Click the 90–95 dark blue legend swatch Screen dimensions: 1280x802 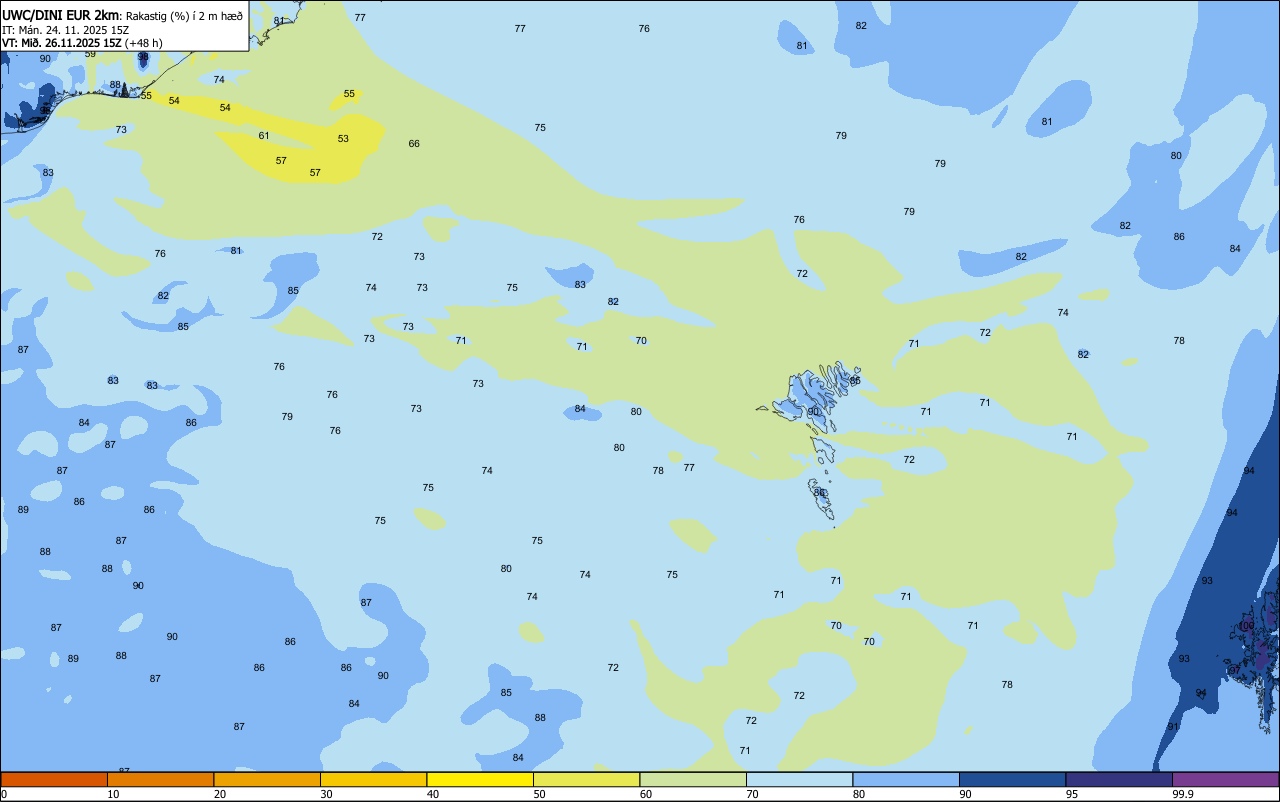pos(1012,779)
